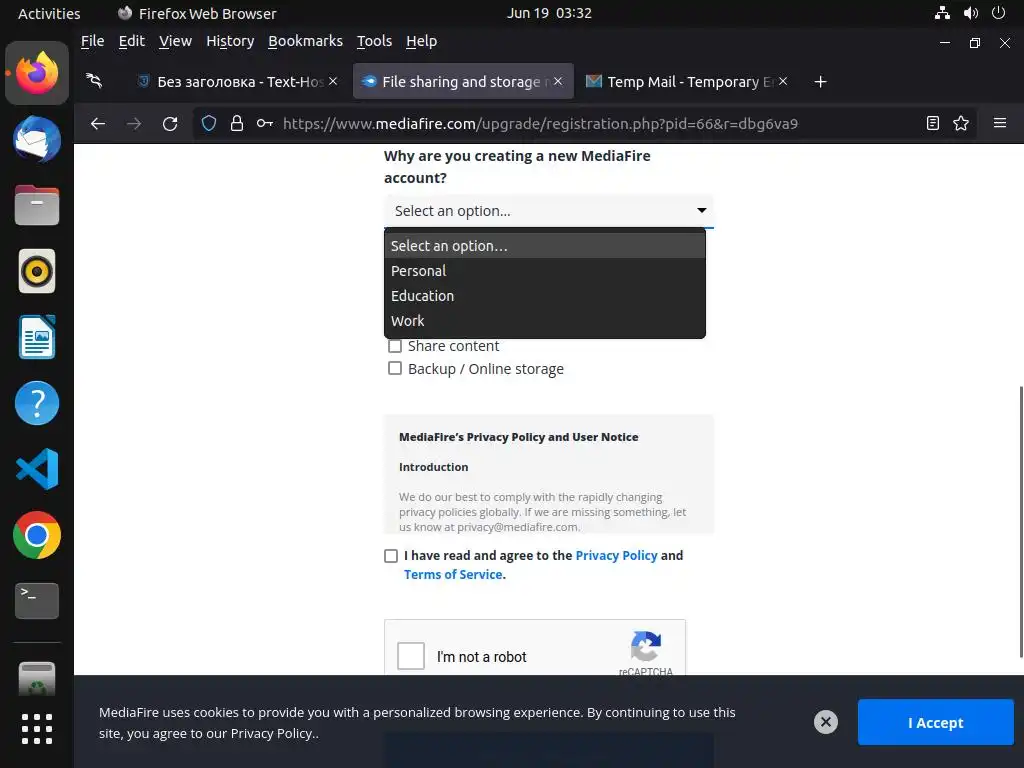The height and width of the screenshot is (768, 1024).
Task: Open the Terms of Service link
Action: [x=453, y=574]
